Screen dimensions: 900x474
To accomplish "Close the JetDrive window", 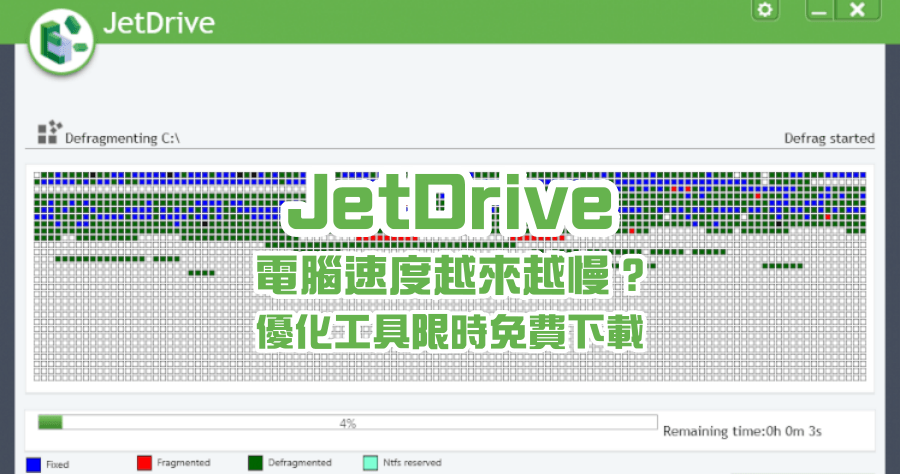I will coord(857,10).
